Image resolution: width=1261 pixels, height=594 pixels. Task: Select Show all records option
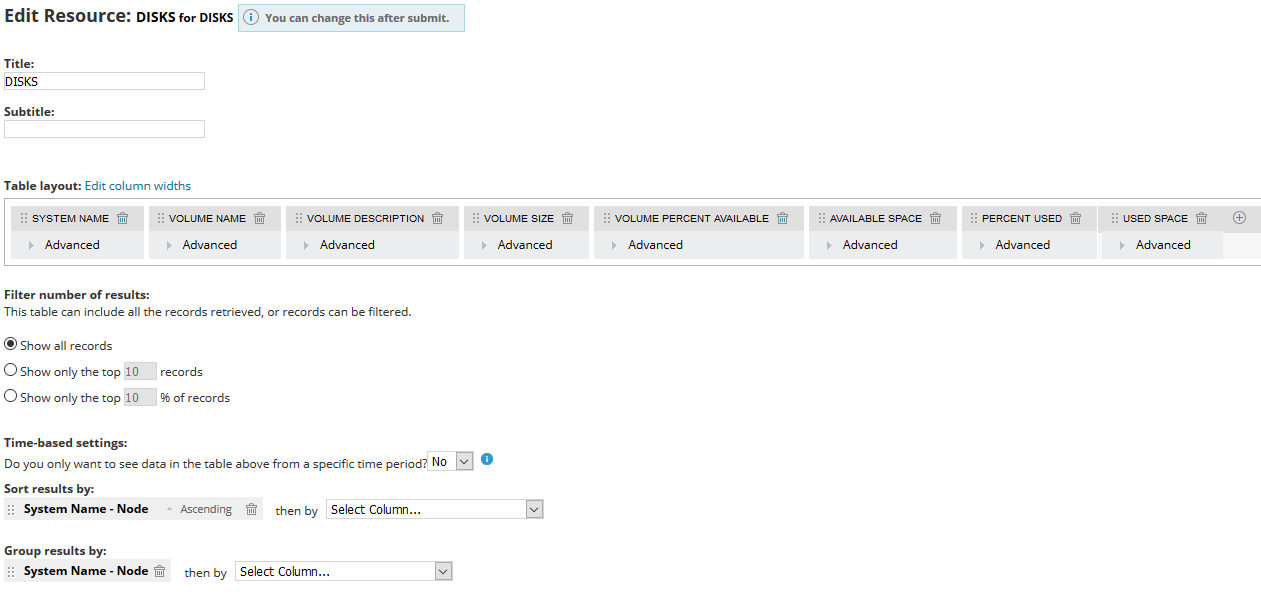click(x=11, y=344)
